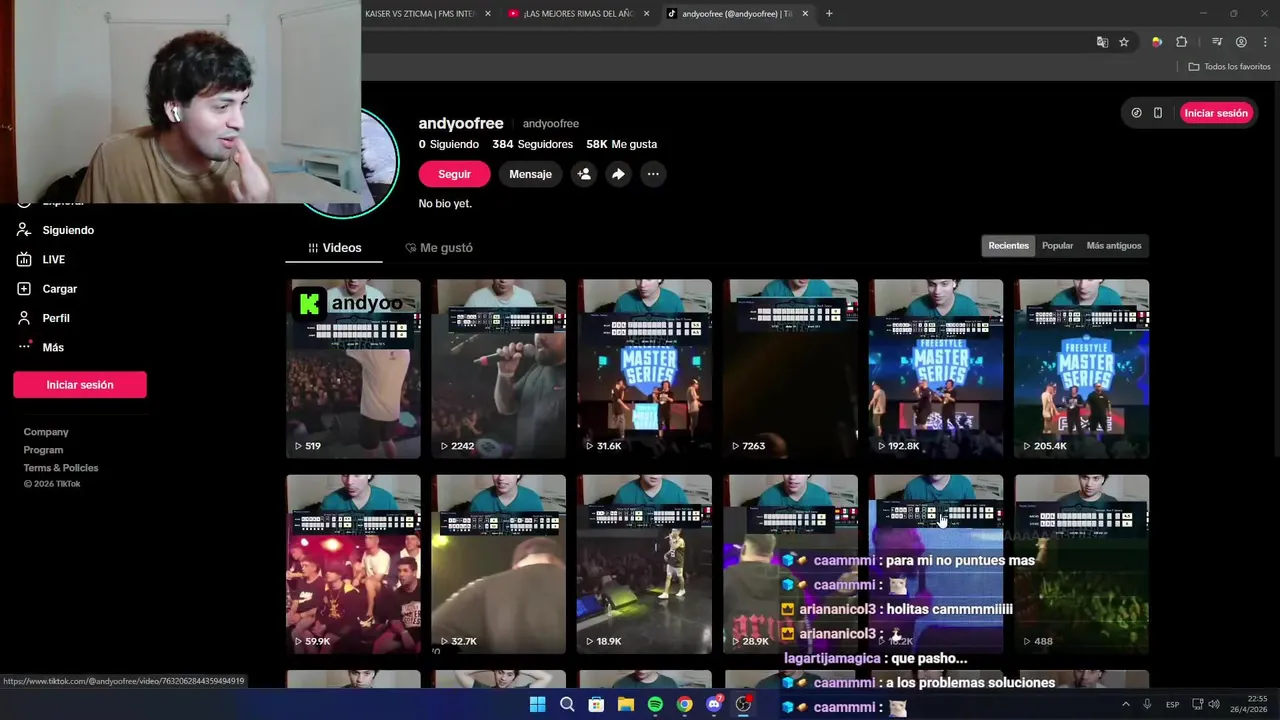The image size is (1280, 720).
Task: Open Todos los favoritos bookmarks folder
Action: click(1229, 66)
